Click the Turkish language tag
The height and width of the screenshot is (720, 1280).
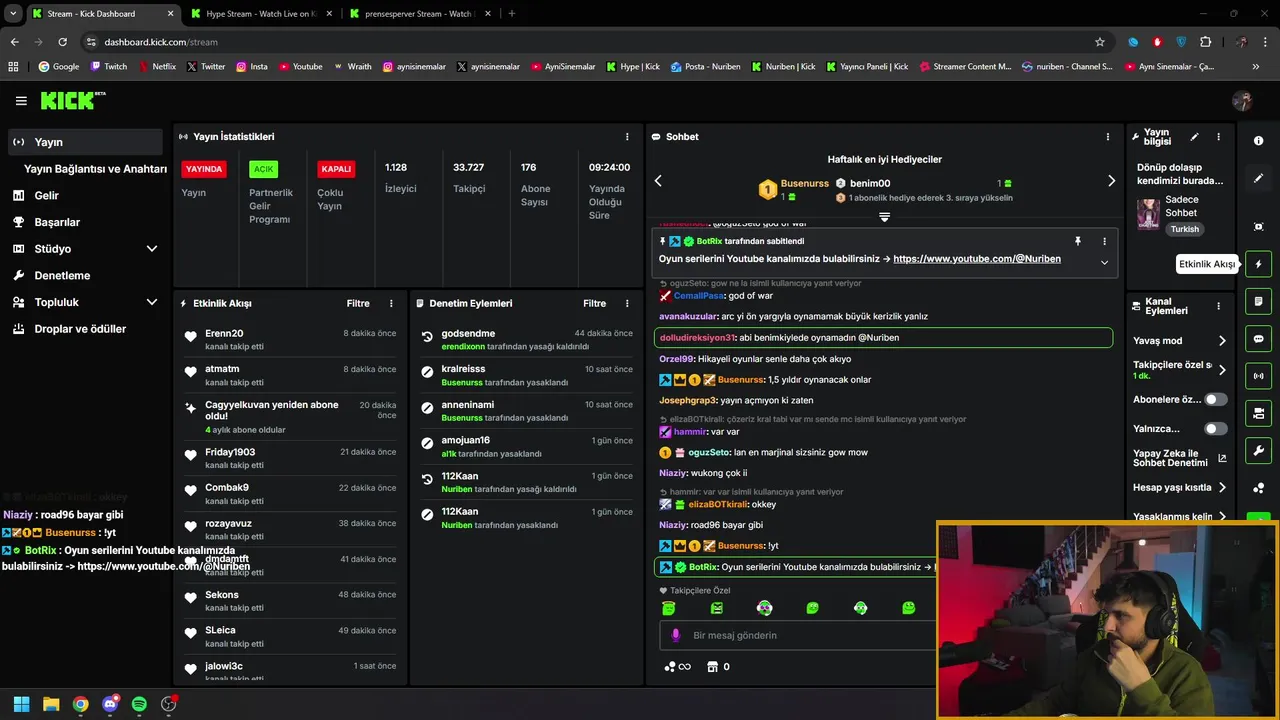1185,229
